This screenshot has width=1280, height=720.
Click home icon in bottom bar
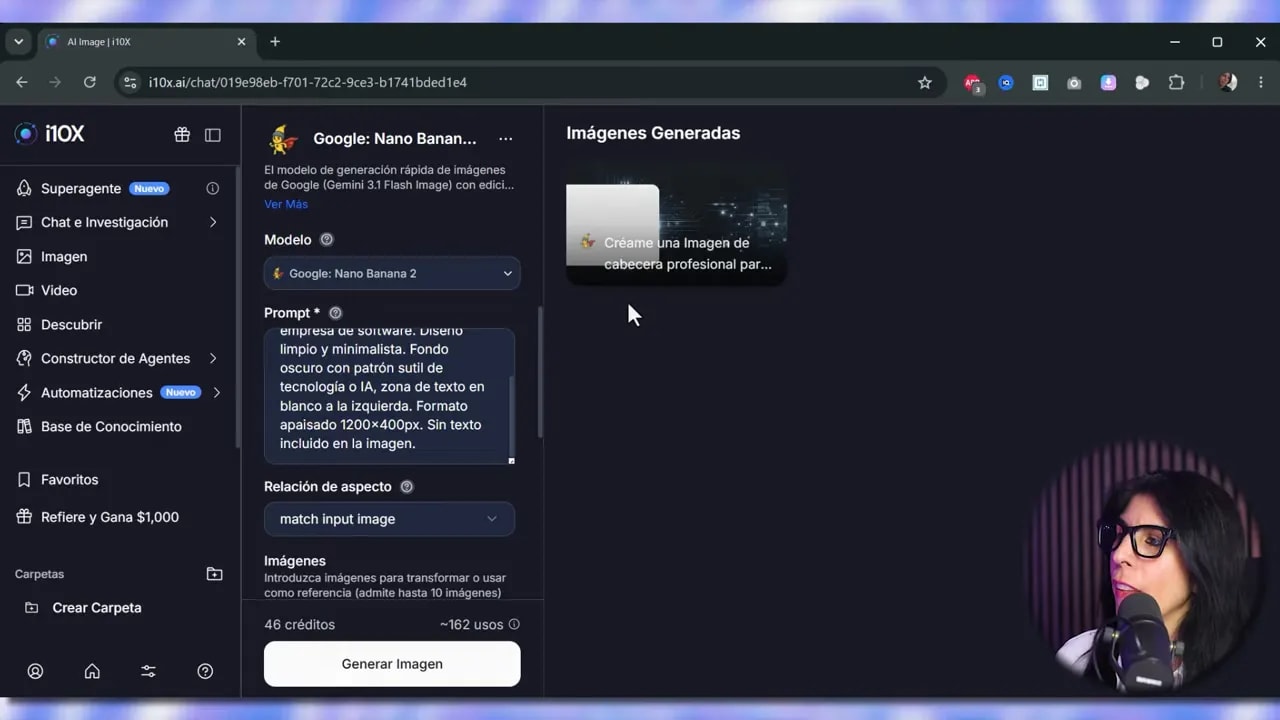(92, 671)
